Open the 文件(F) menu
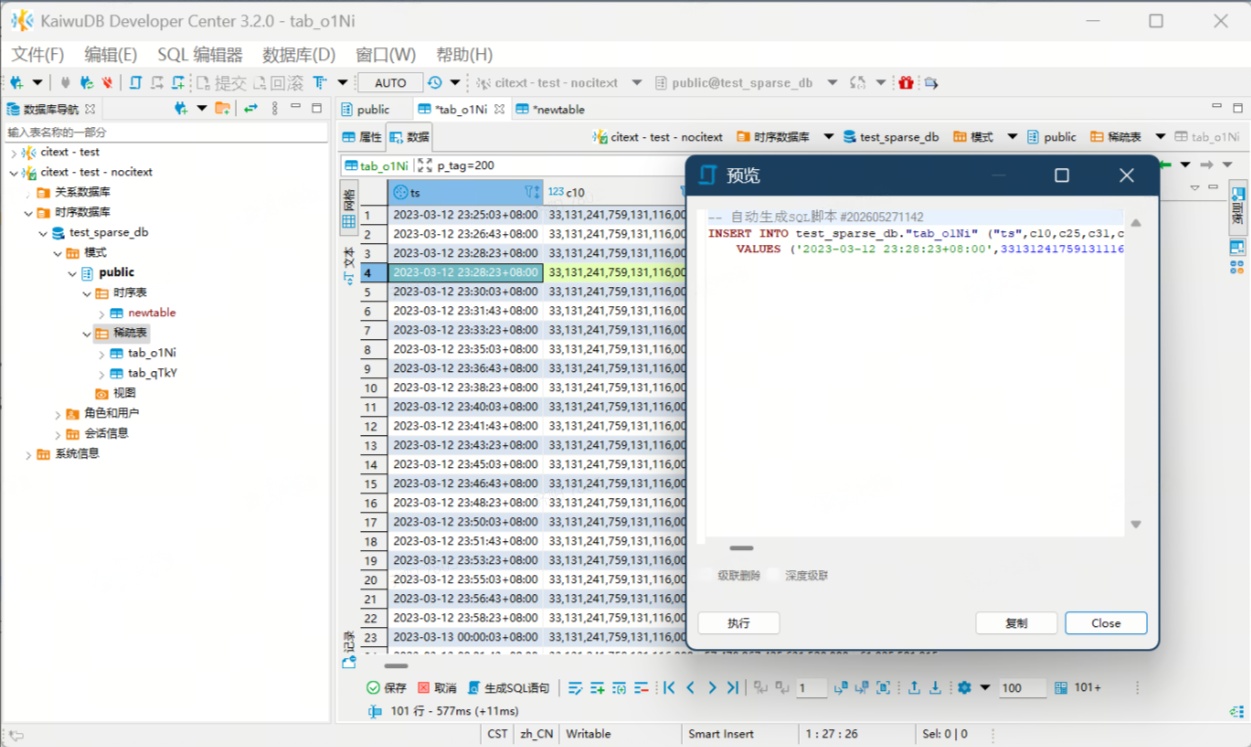The image size is (1251, 747). point(37,54)
